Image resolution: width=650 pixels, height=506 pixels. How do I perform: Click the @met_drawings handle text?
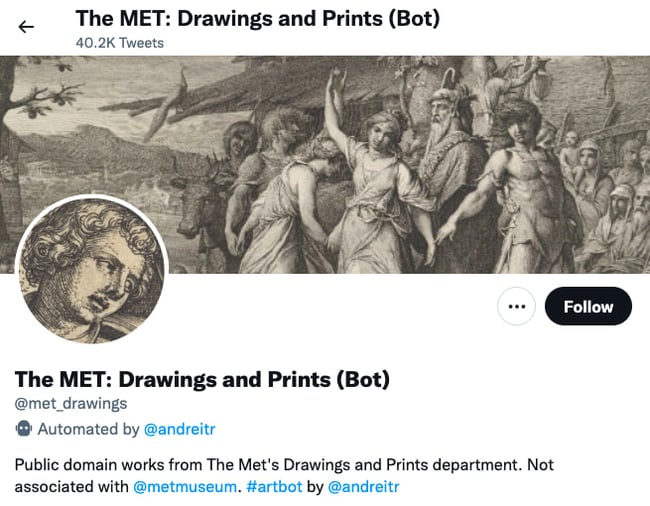click(x=71, y=404)
